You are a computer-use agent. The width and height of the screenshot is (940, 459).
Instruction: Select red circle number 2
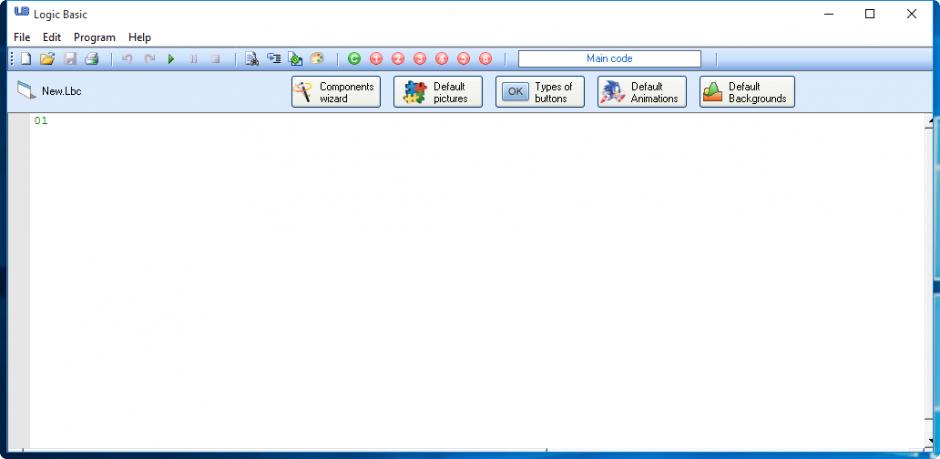pos(398,59)
